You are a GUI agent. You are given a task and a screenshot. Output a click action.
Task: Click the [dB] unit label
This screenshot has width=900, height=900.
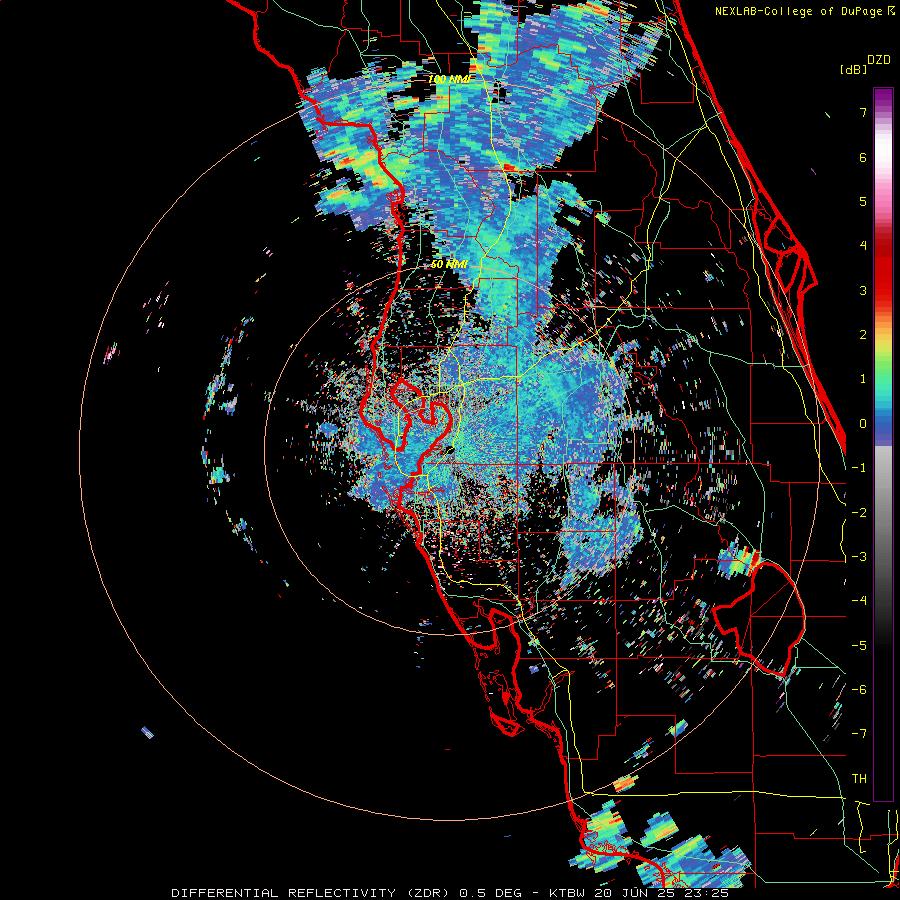pos(854,69)
